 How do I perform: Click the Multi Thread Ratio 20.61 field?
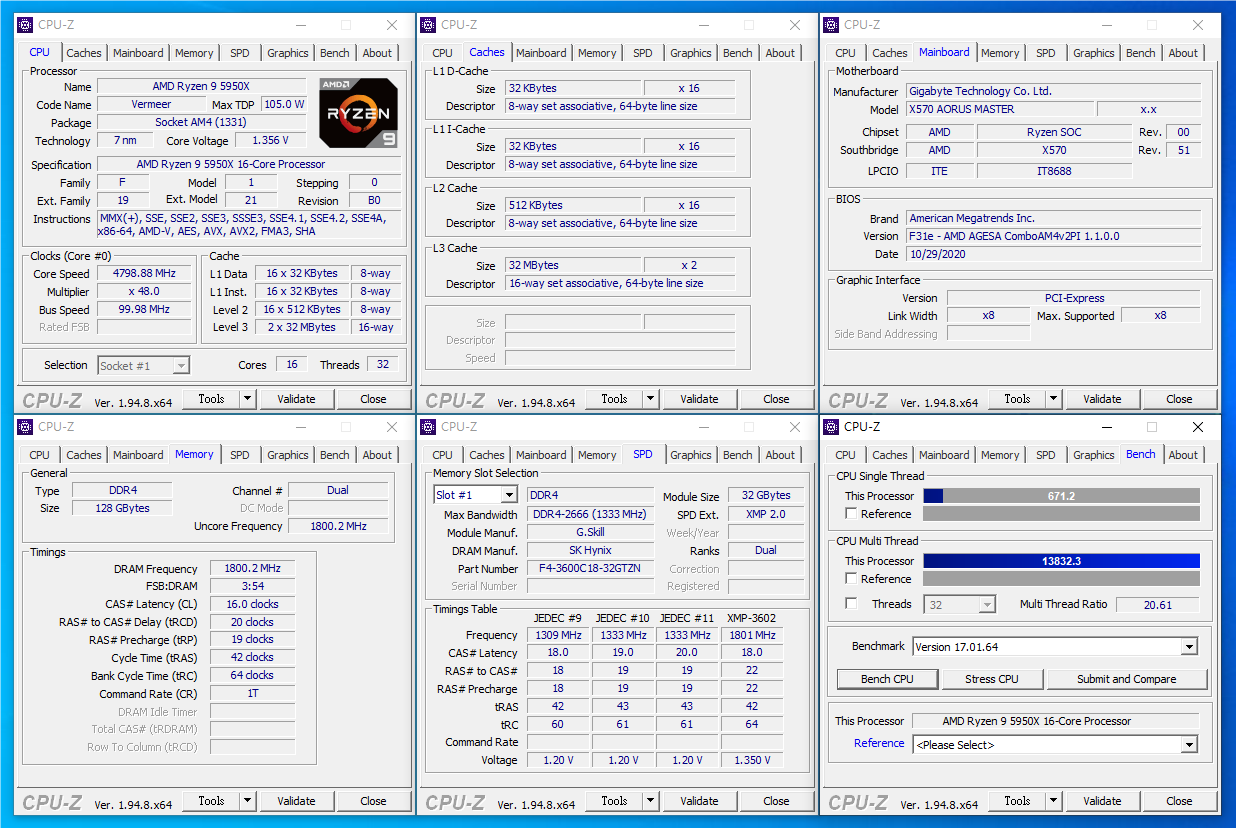click(1158, 604)
